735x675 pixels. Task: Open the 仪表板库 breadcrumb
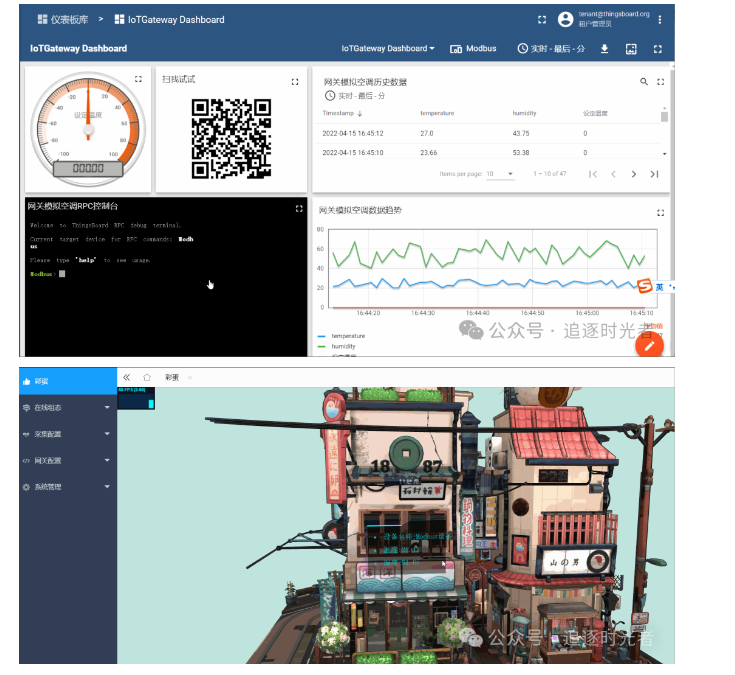point(63,19)
